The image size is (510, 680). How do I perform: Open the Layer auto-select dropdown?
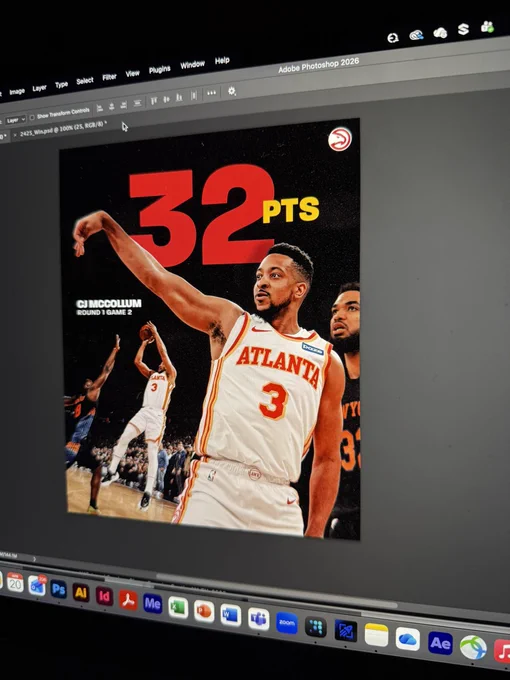16,119
